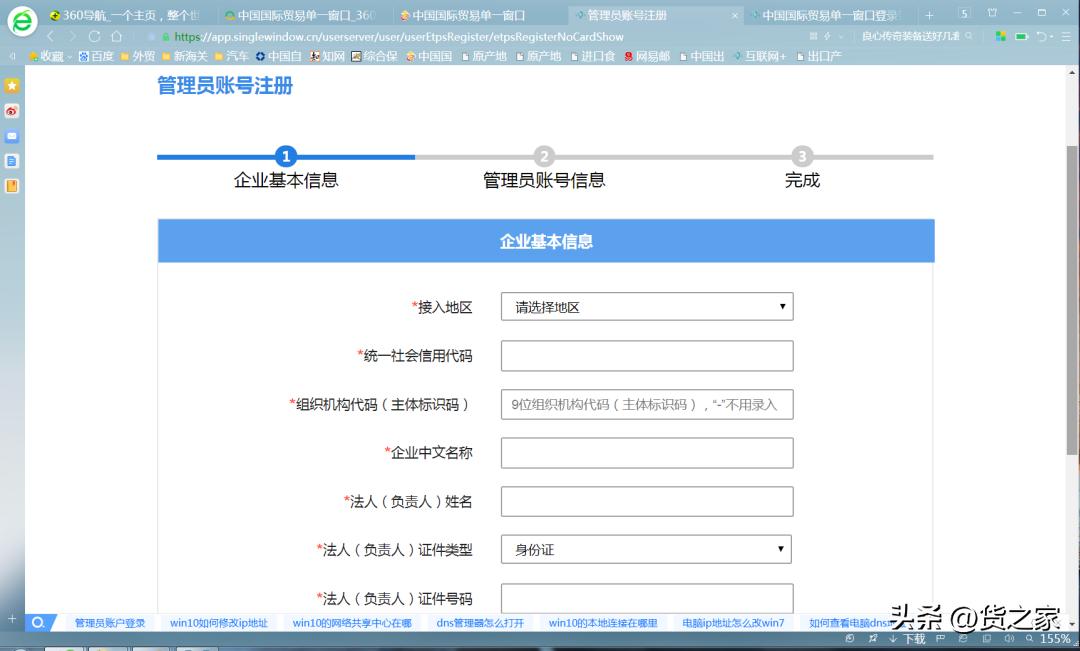
Task: Open the mail icon in left sidebar
Action: tap(12, 135)
